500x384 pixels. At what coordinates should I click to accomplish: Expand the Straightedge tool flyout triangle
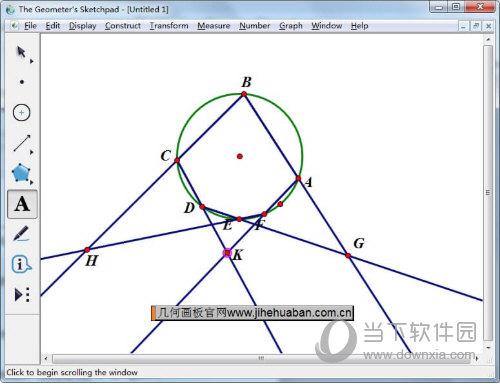point(32,152)
